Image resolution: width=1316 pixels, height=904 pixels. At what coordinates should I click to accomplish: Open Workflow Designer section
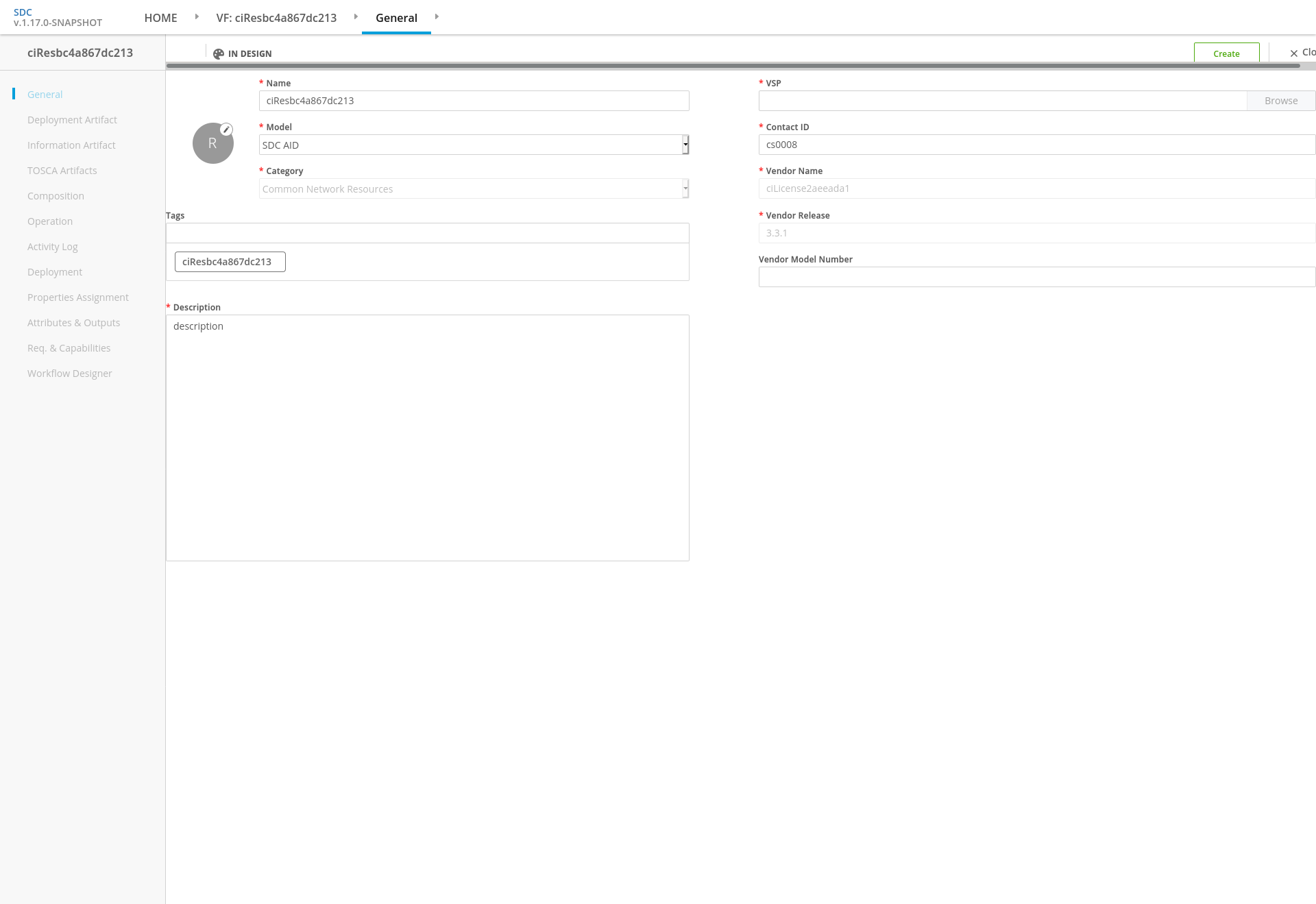pyautogui.click(x=69, y=374)
